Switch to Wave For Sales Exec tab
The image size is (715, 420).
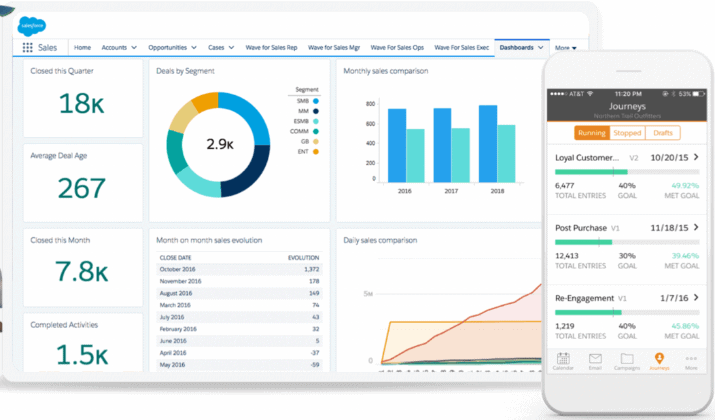[x=461, y=47]
